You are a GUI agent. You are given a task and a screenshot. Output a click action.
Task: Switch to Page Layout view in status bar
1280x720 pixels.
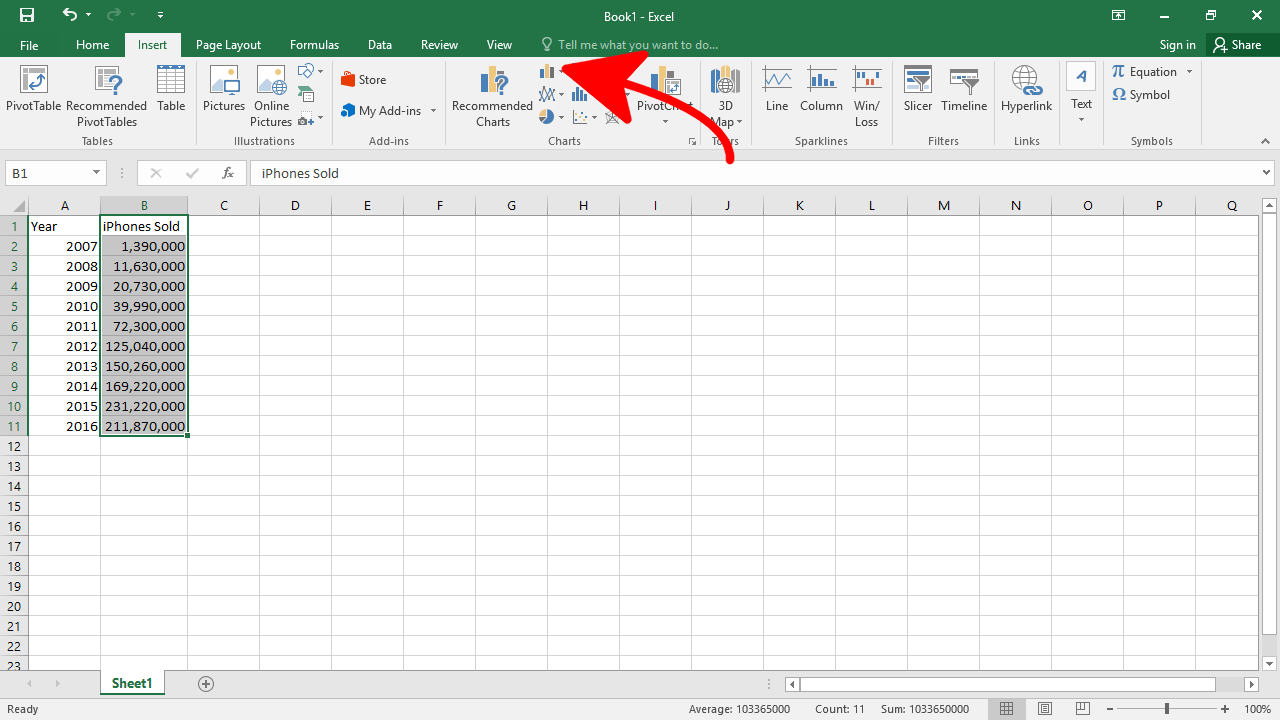(x=1045, y=709)
